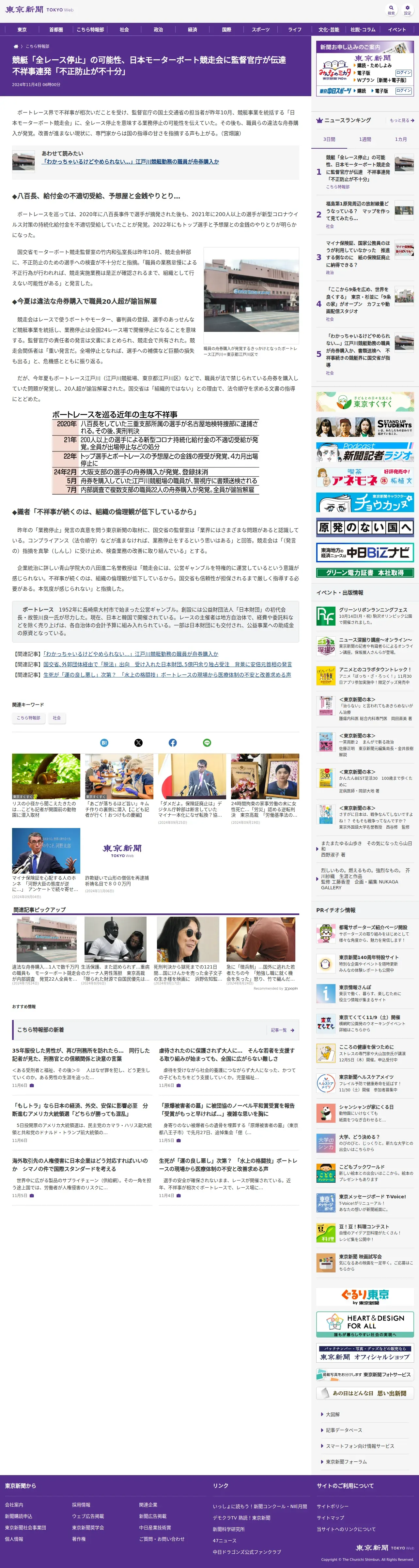Click 東京すくすく banner
Image resolution: width=419 pixels, height=1568 pixels.
pos(365,402)
